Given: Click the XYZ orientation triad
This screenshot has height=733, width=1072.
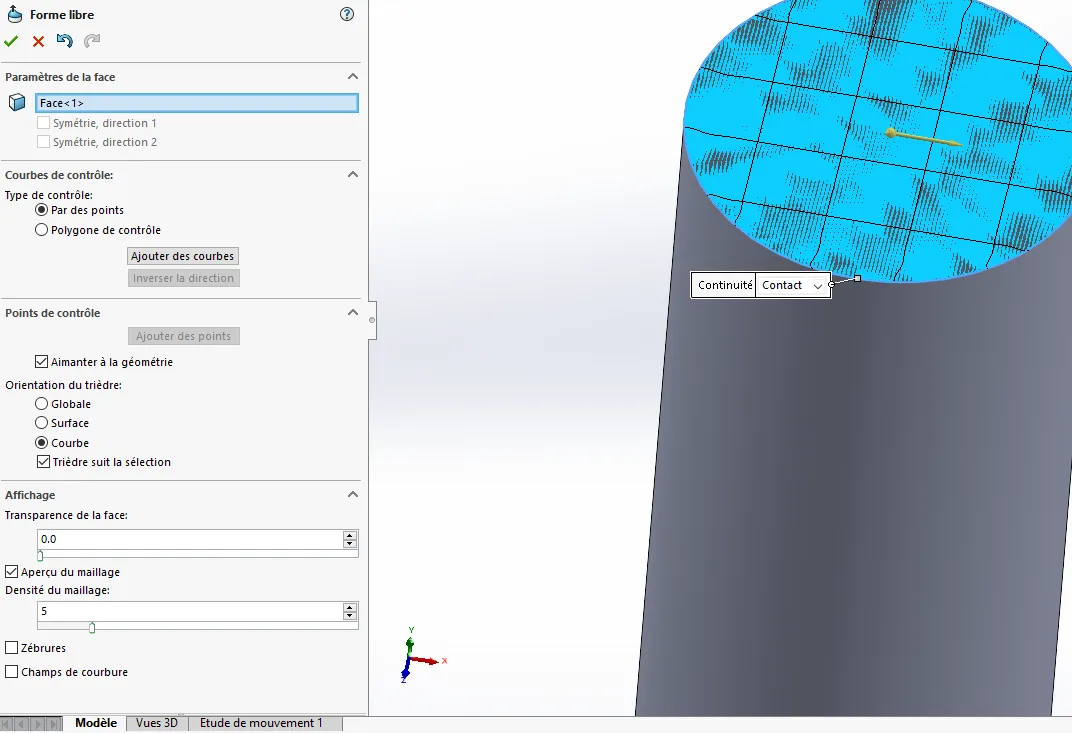Looking at the screenshot, I should 421,656.
